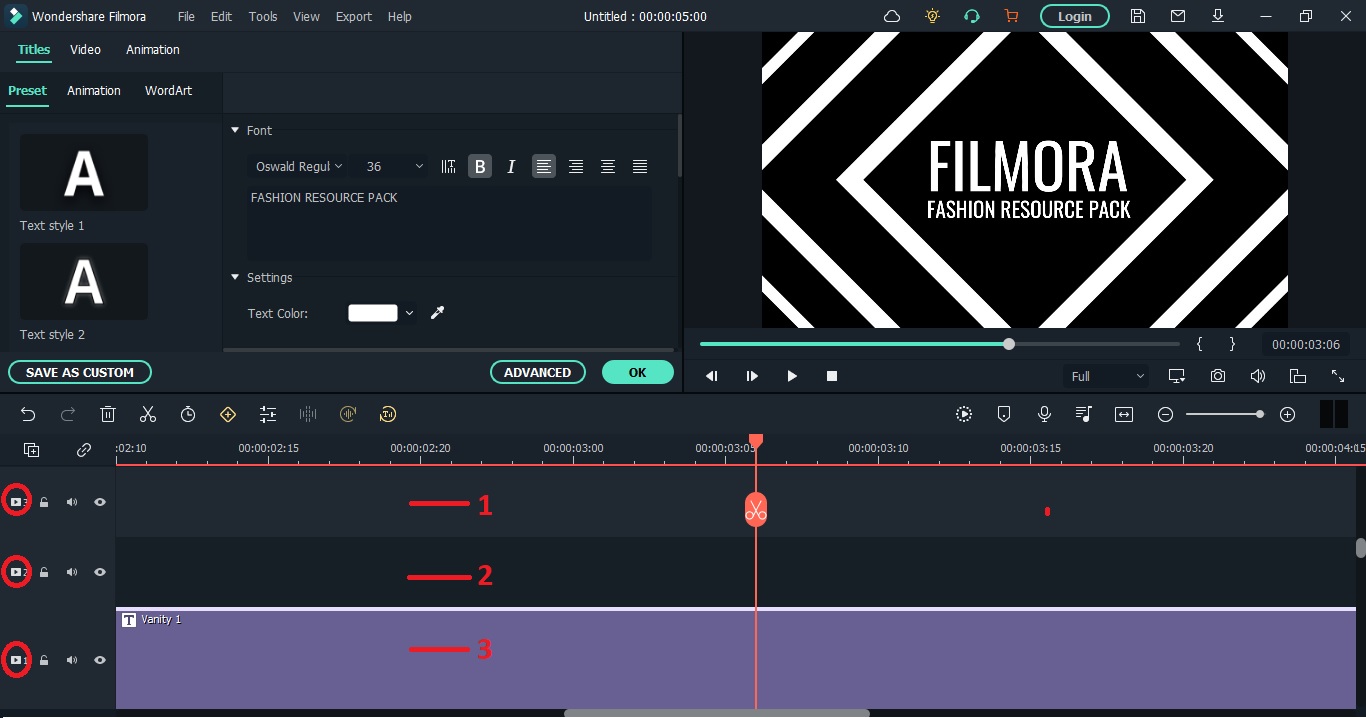Switch to the WordArt tab
The height and width of the screenshot is (718, 1366).
[168, 90]
